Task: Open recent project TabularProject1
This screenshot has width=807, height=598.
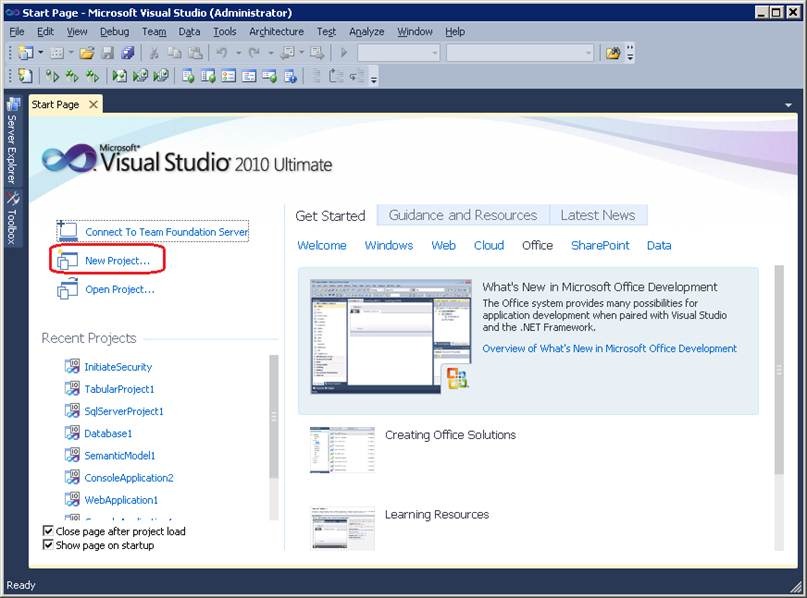Action: (x=119, y=389)
